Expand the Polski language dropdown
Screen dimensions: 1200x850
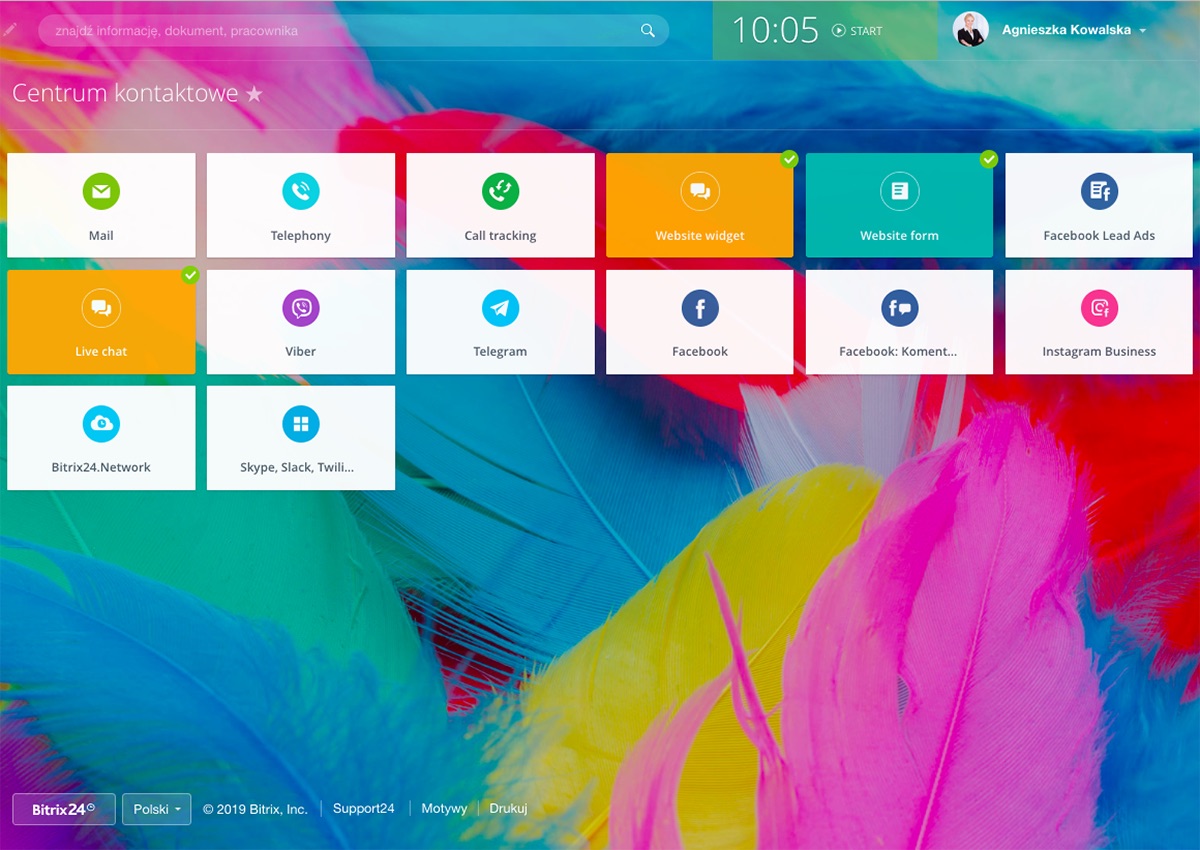pos(156,809)
